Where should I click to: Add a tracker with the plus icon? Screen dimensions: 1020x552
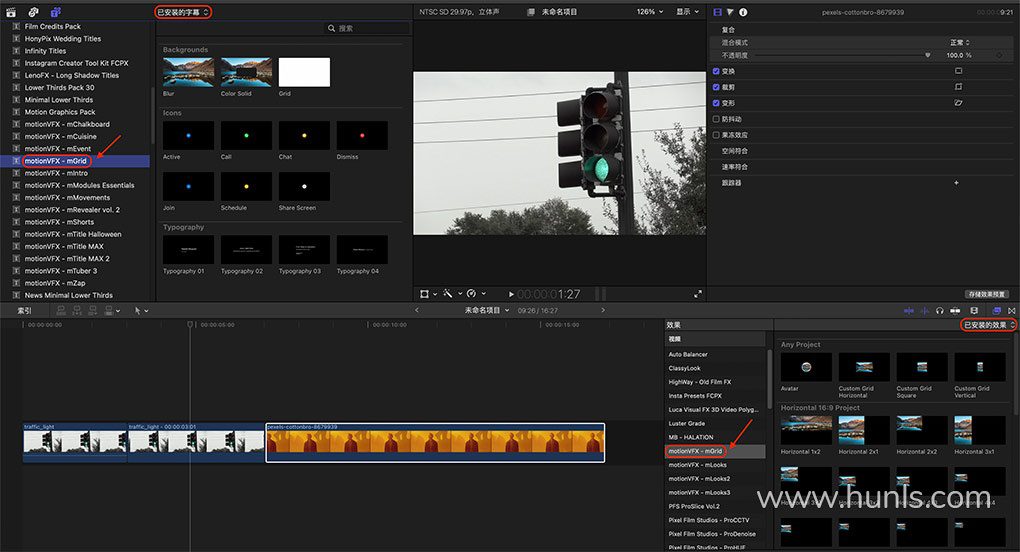click(956, 183)
